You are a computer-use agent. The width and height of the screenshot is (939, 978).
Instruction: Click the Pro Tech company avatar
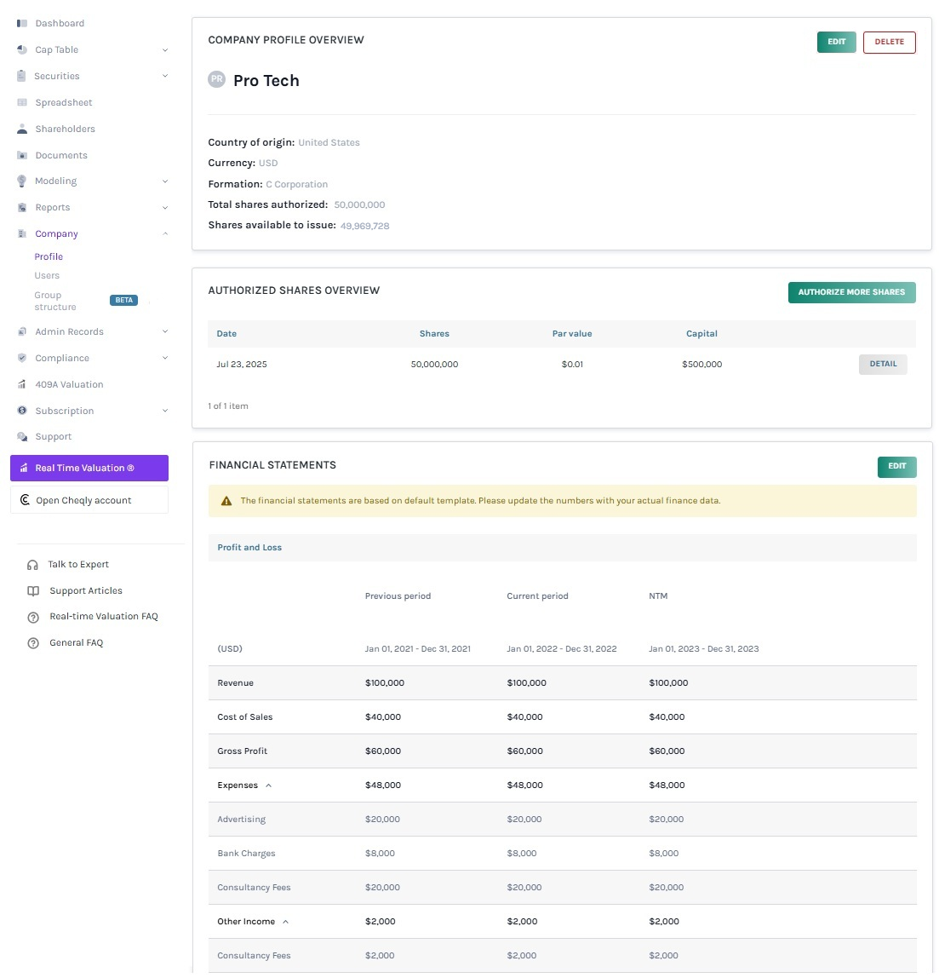click(217, 79)
